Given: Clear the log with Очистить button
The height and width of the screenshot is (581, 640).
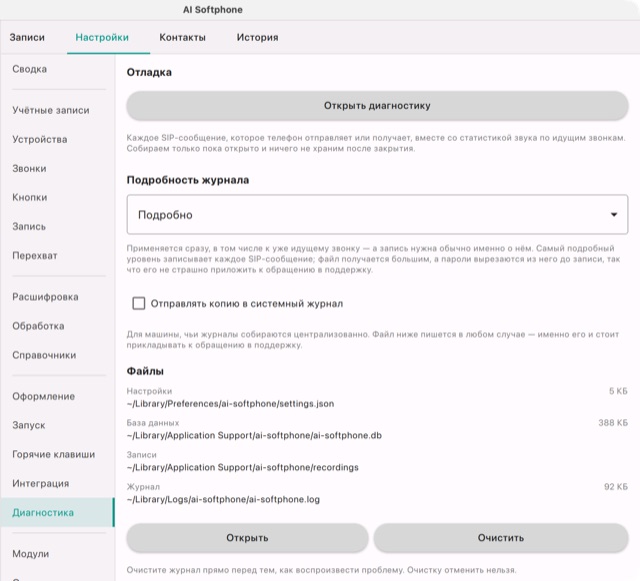Looking at the screenshot, I should click(x=501, y=538).
